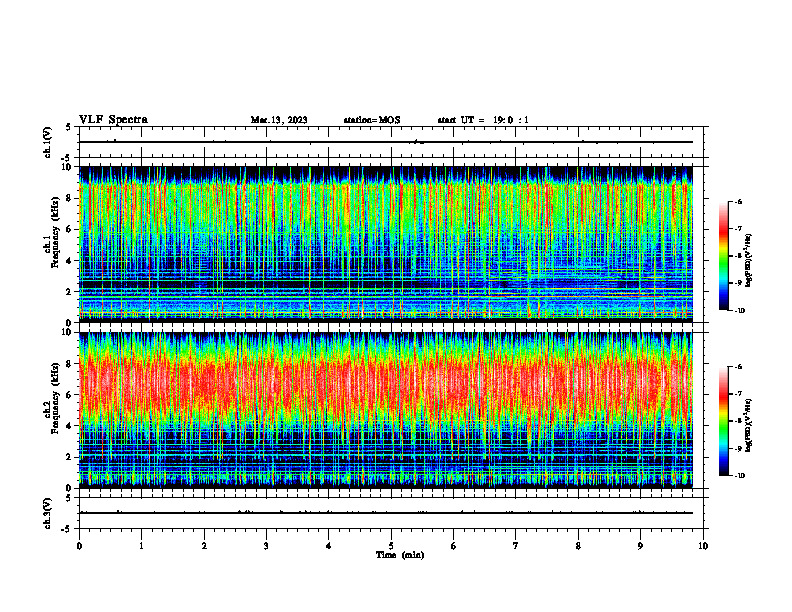Click time axis tick label '9'

coord(640,546)
